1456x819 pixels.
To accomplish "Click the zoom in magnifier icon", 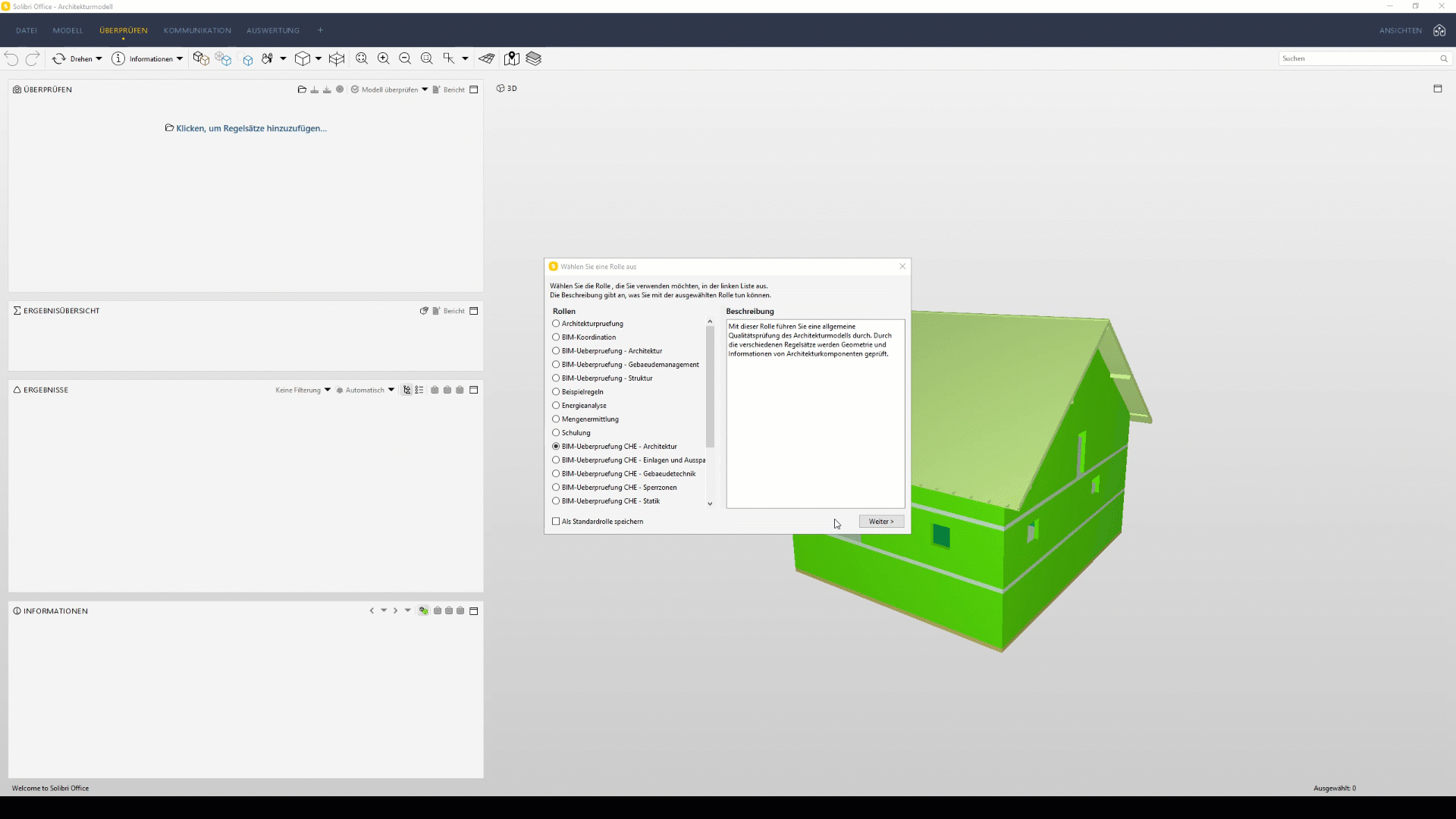I will tap(384, 58).
